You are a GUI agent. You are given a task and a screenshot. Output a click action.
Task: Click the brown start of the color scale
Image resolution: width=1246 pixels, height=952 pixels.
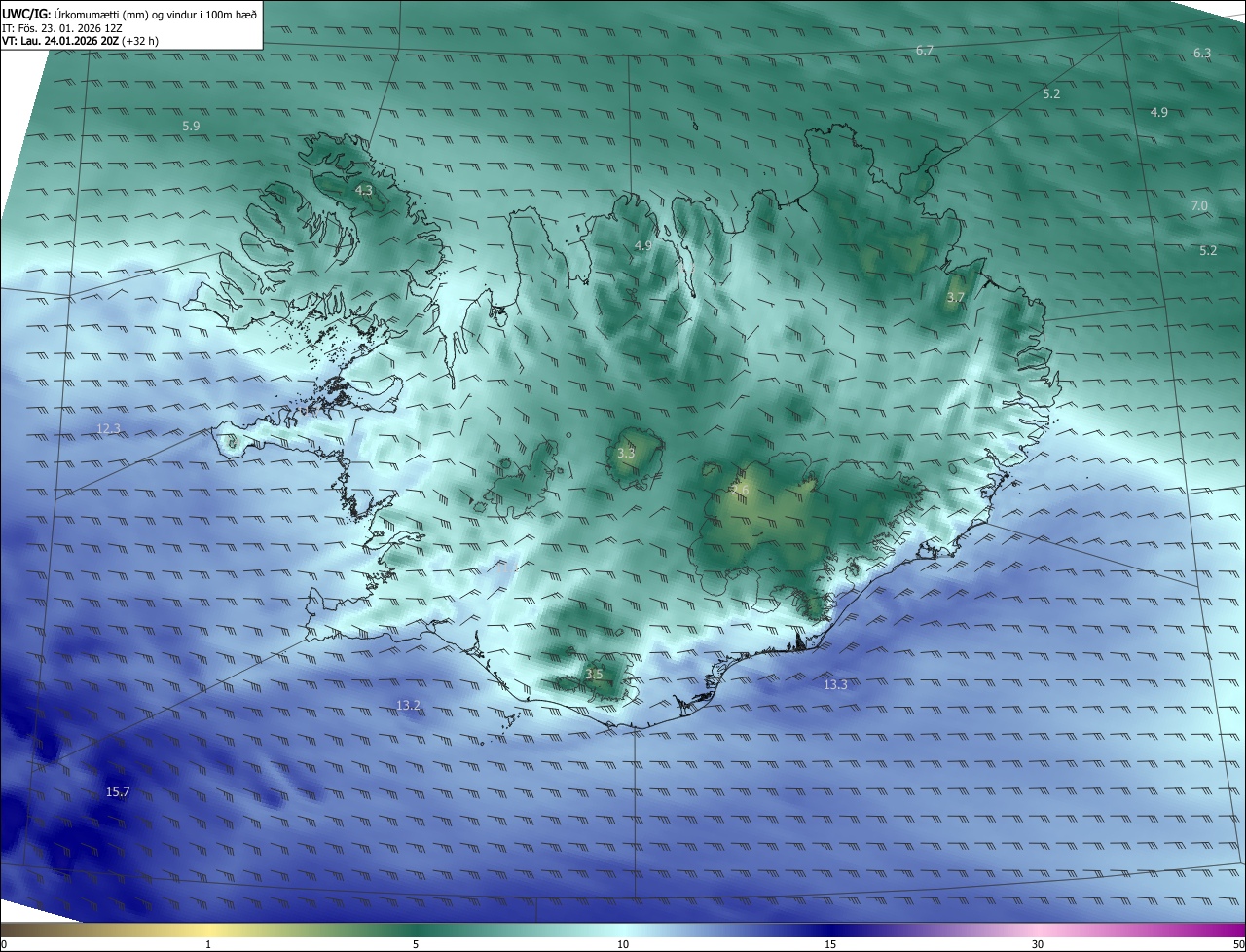[10, 930]
